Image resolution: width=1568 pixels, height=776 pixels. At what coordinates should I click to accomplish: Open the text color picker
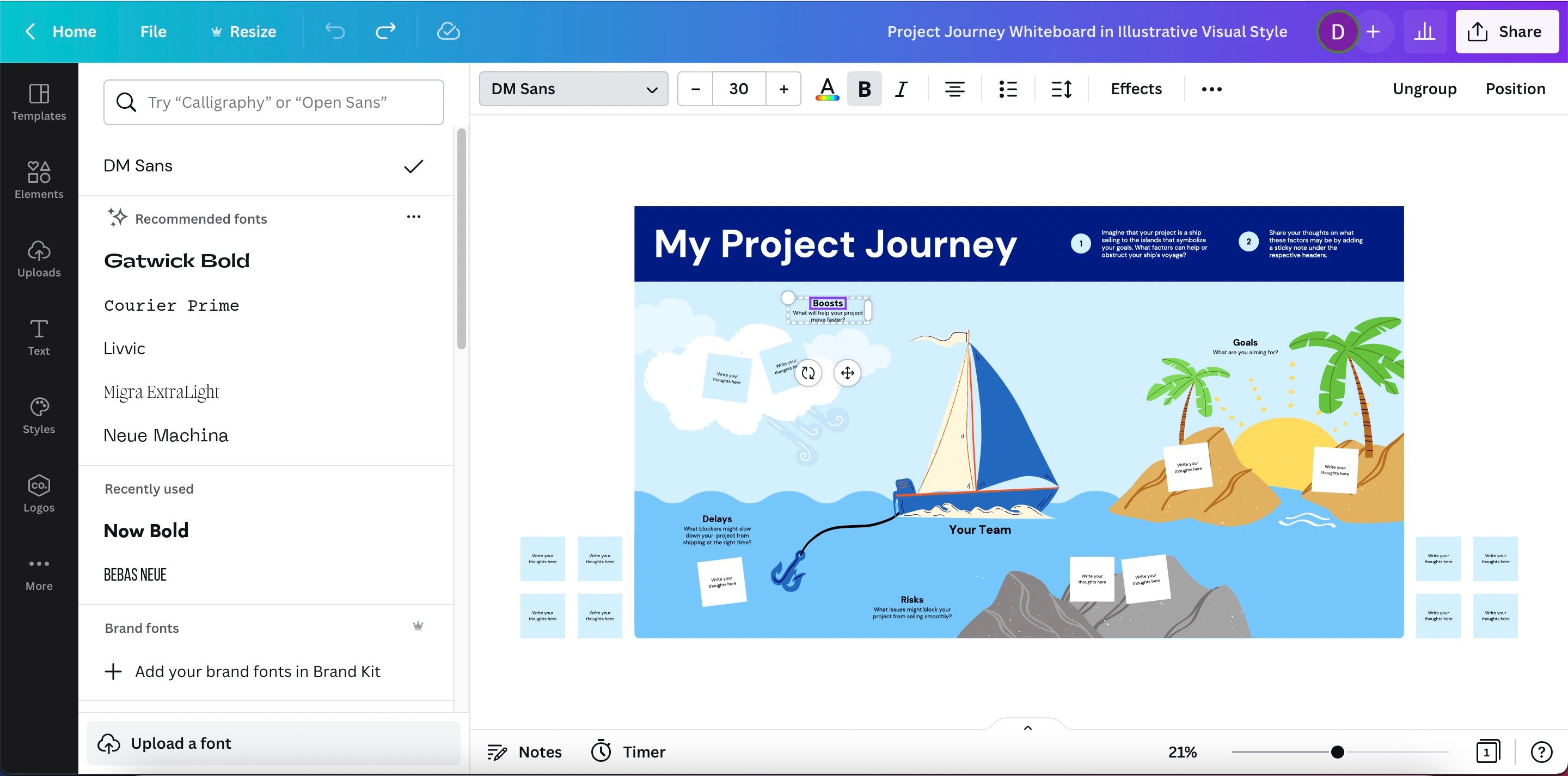click(826, 89)
